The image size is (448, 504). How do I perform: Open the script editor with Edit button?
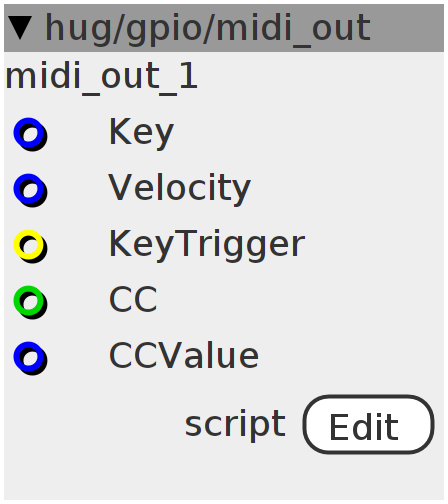pyautogui.click(x=368, y=424)
